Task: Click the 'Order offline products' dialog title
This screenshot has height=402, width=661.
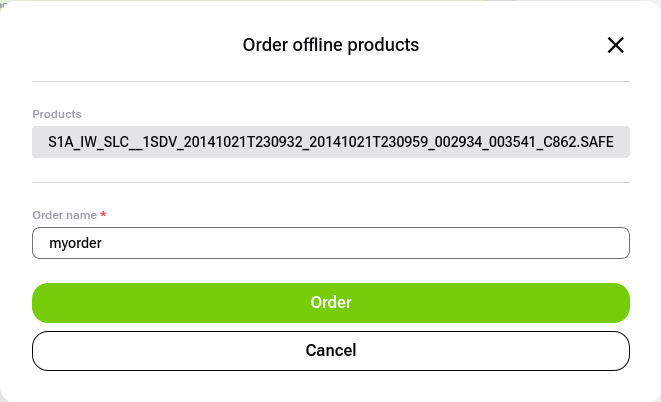Action: coord(331,45)
